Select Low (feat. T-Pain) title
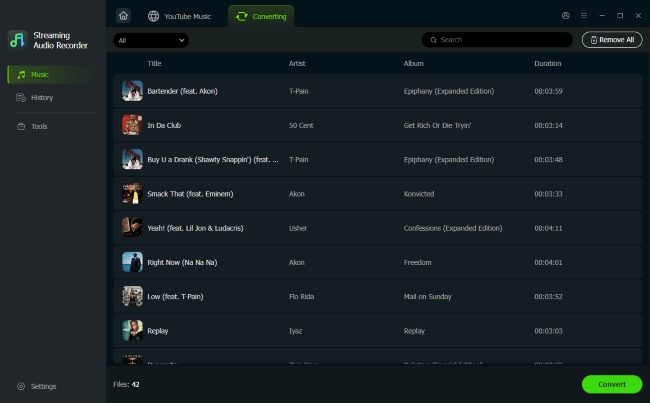The width and height of the screenshot is (650, 403). [x=175, y=297]
